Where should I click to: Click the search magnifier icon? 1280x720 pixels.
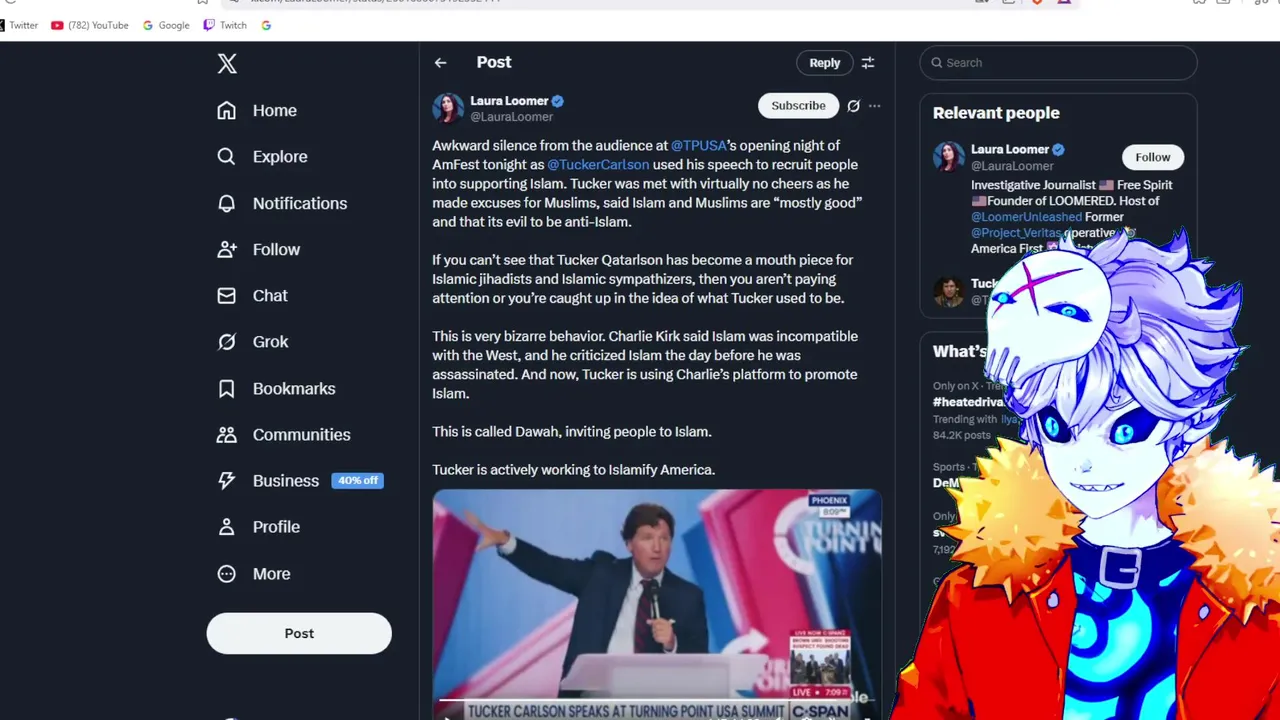tap(937, 62)
